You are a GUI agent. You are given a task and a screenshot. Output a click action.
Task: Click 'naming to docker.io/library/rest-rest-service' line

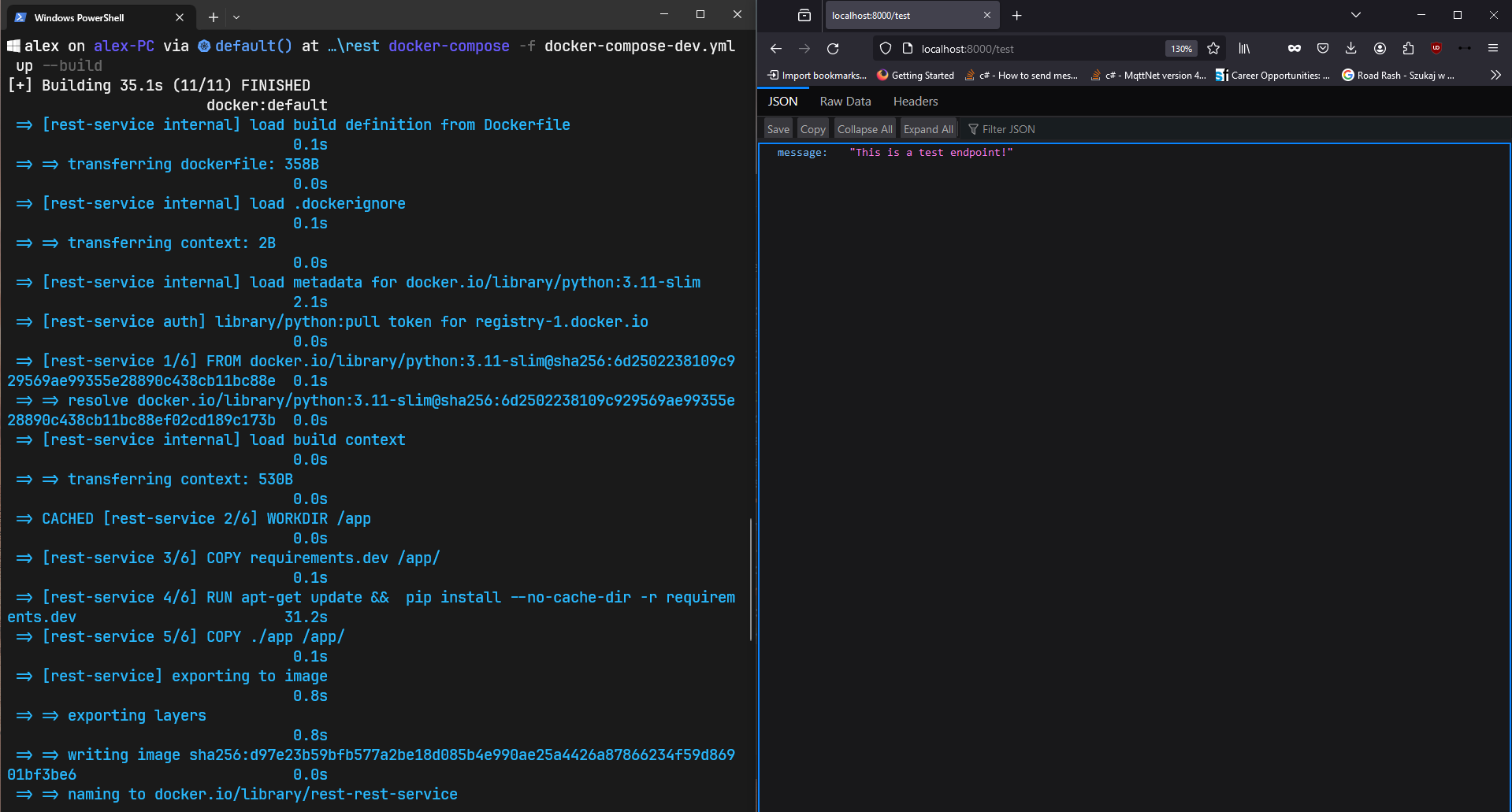(x=236, y=795)
